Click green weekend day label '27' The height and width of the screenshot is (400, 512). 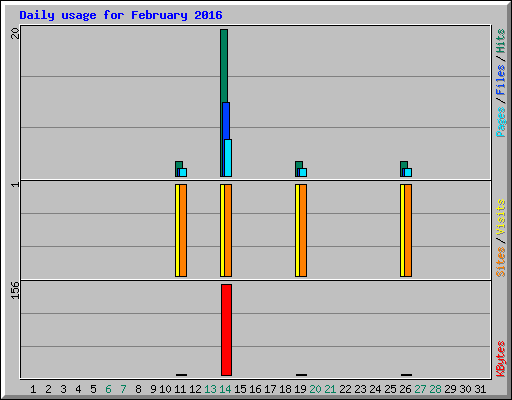(x=420, y=389)
